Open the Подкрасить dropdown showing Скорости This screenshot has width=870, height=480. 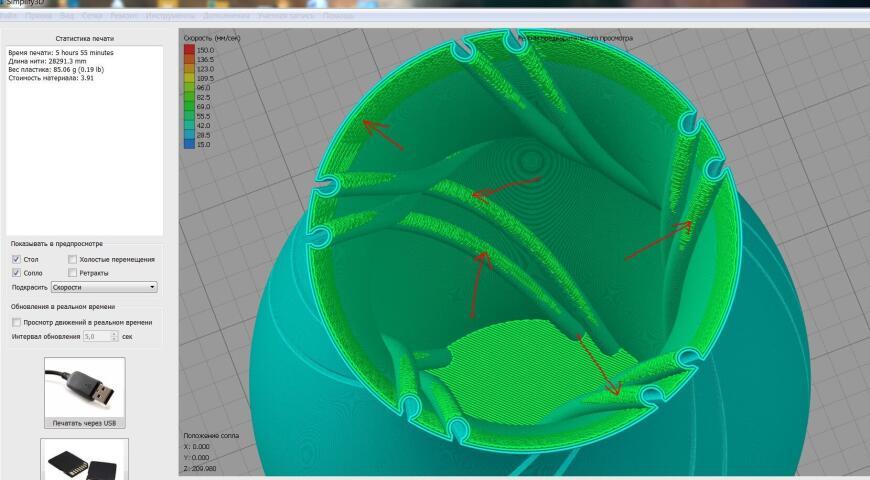pos(104,287)
